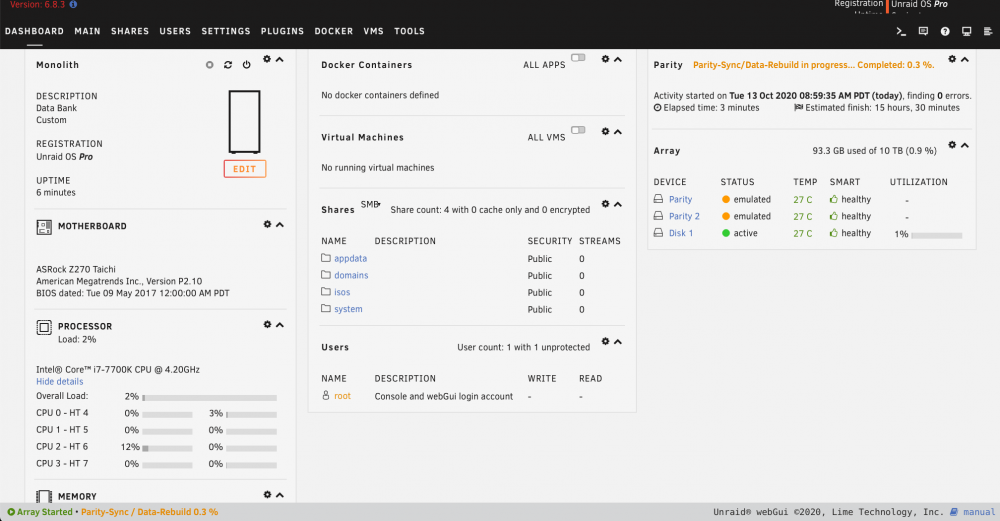Click the Parity healthy thumbs-up icon
Viewport: 1000px width, 521px height.
click(834, 199)
